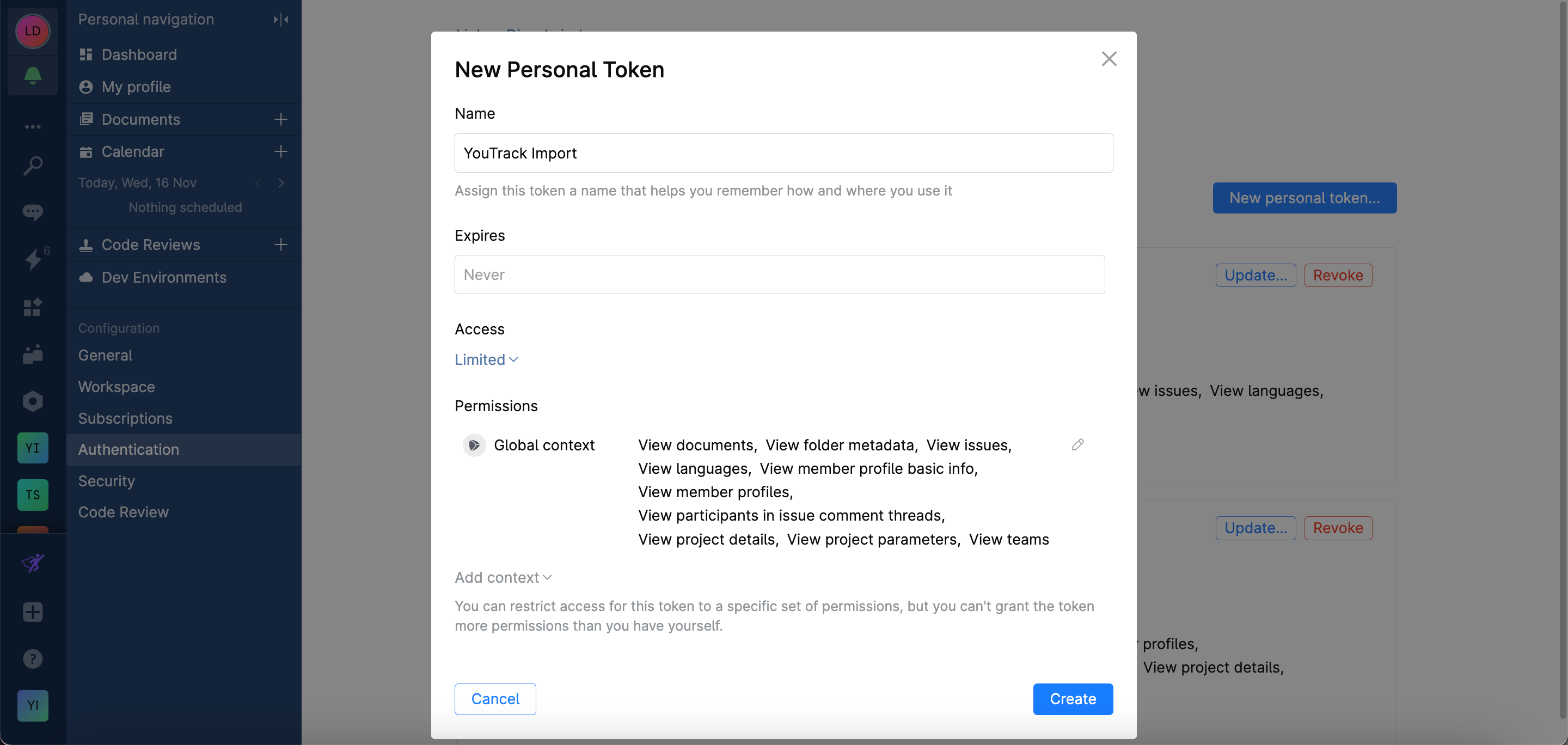The height and width of the screenshot is (745, 1568).
Task: Open the Extensions grid icon in sidebar
Action: pyautogui.click(x=32, y=307)
